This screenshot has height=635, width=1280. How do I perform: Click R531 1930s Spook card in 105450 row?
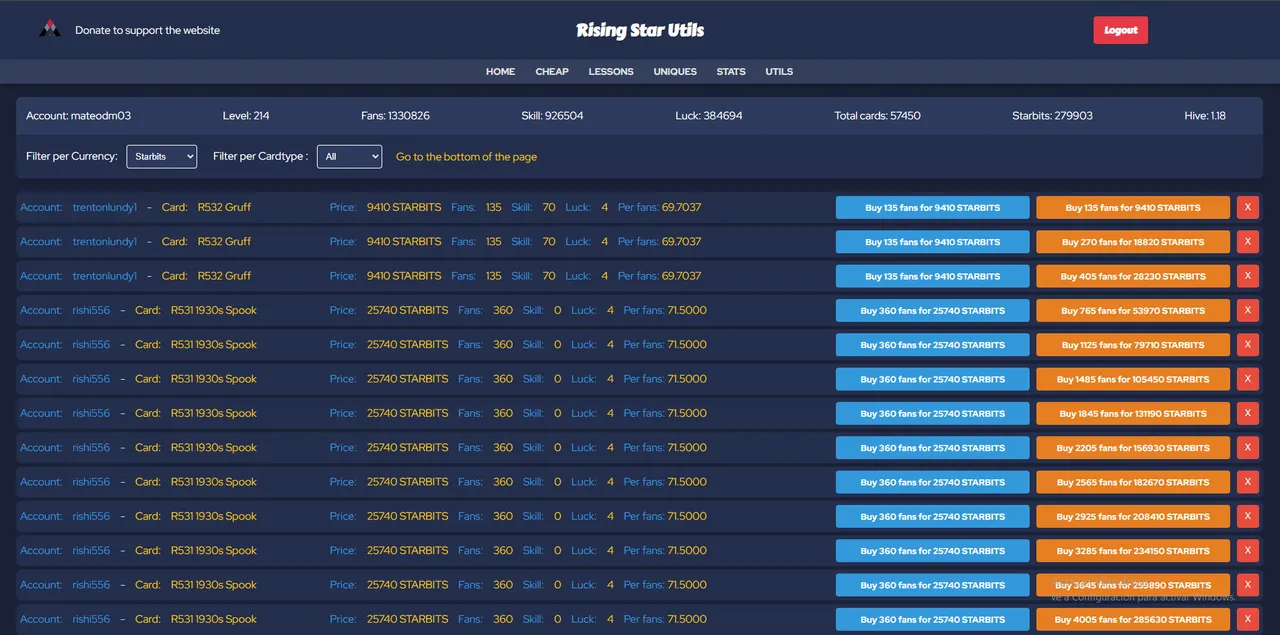(214, 379)
